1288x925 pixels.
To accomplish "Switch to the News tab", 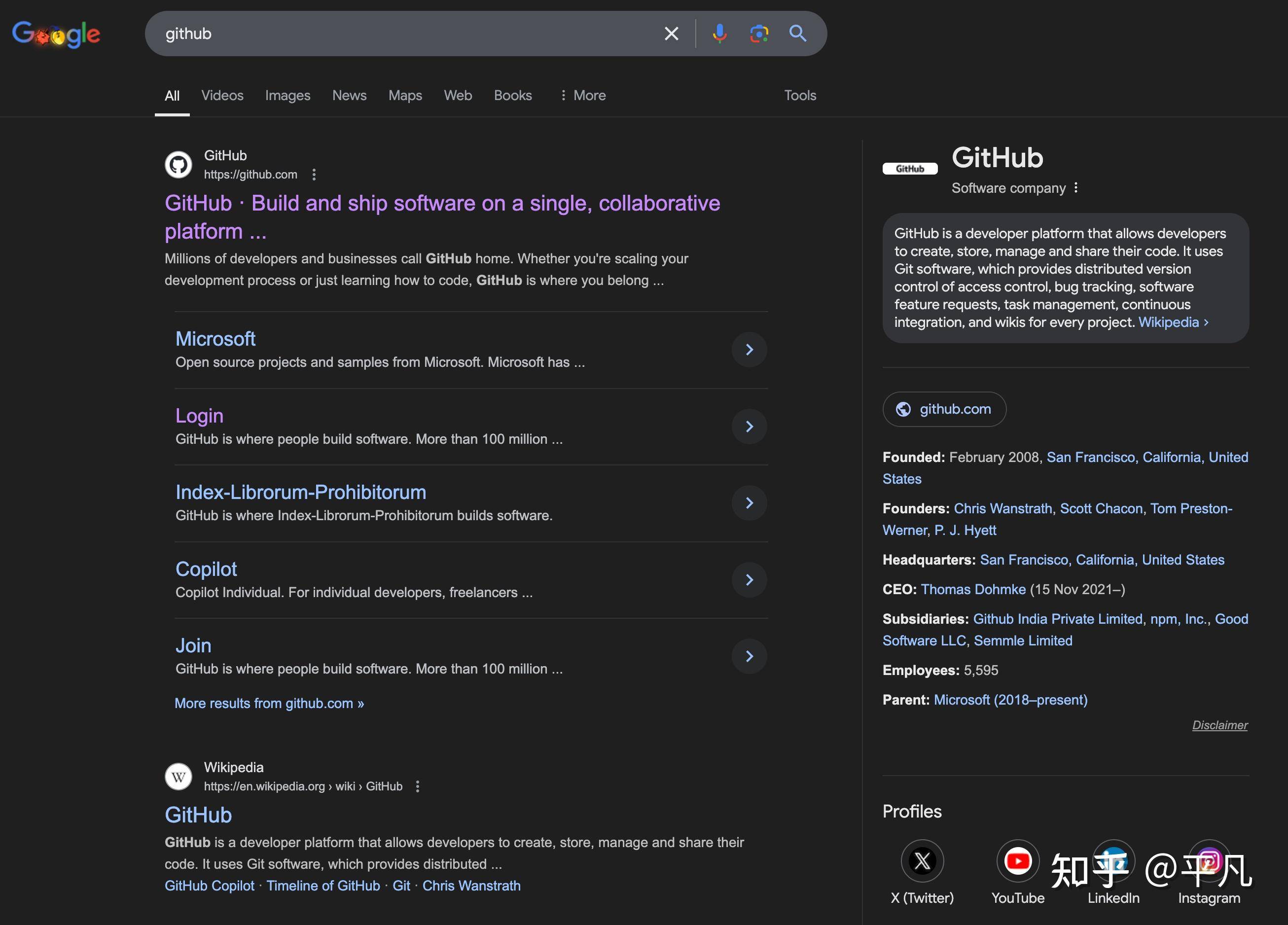I will [349, 95].
